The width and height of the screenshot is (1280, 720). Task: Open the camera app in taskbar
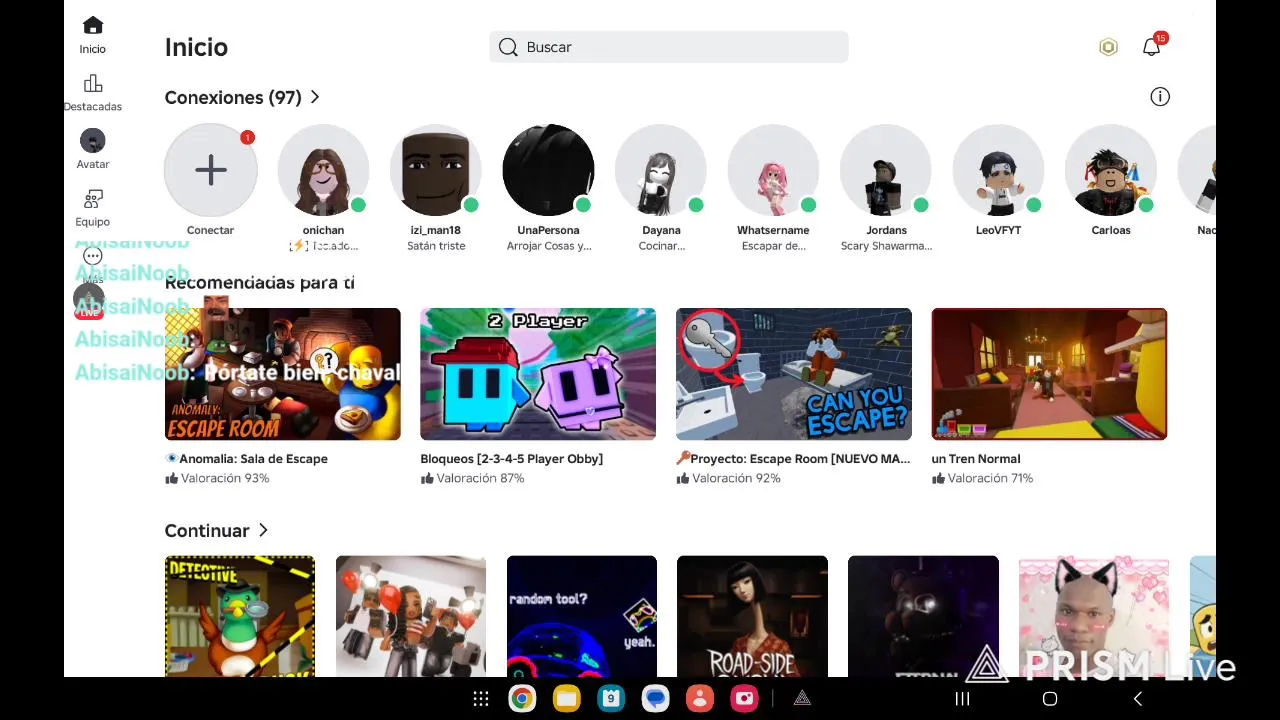tap(744, 699)
